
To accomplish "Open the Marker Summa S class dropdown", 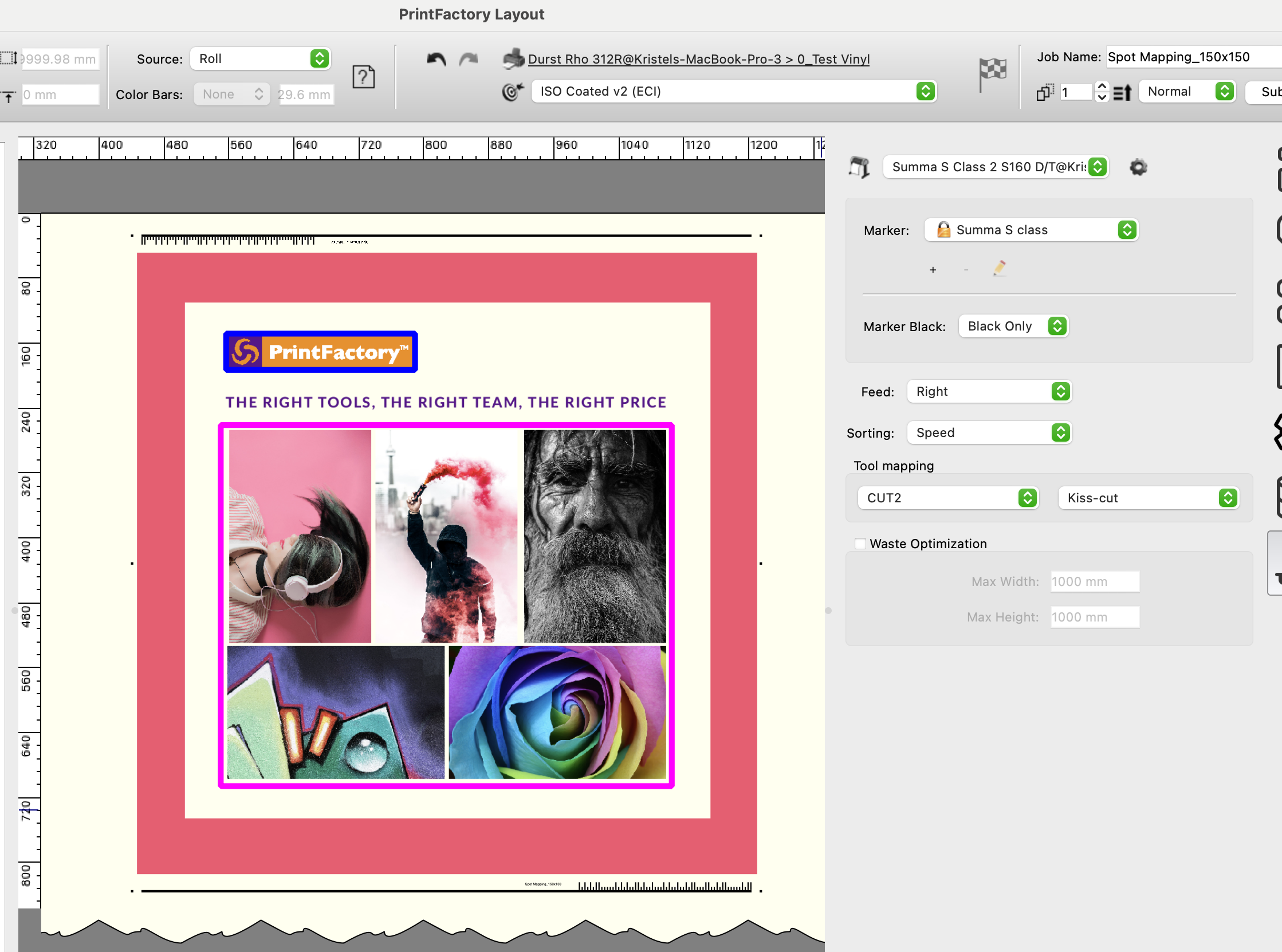I will pyautogui.click(x=1031, y=230).
